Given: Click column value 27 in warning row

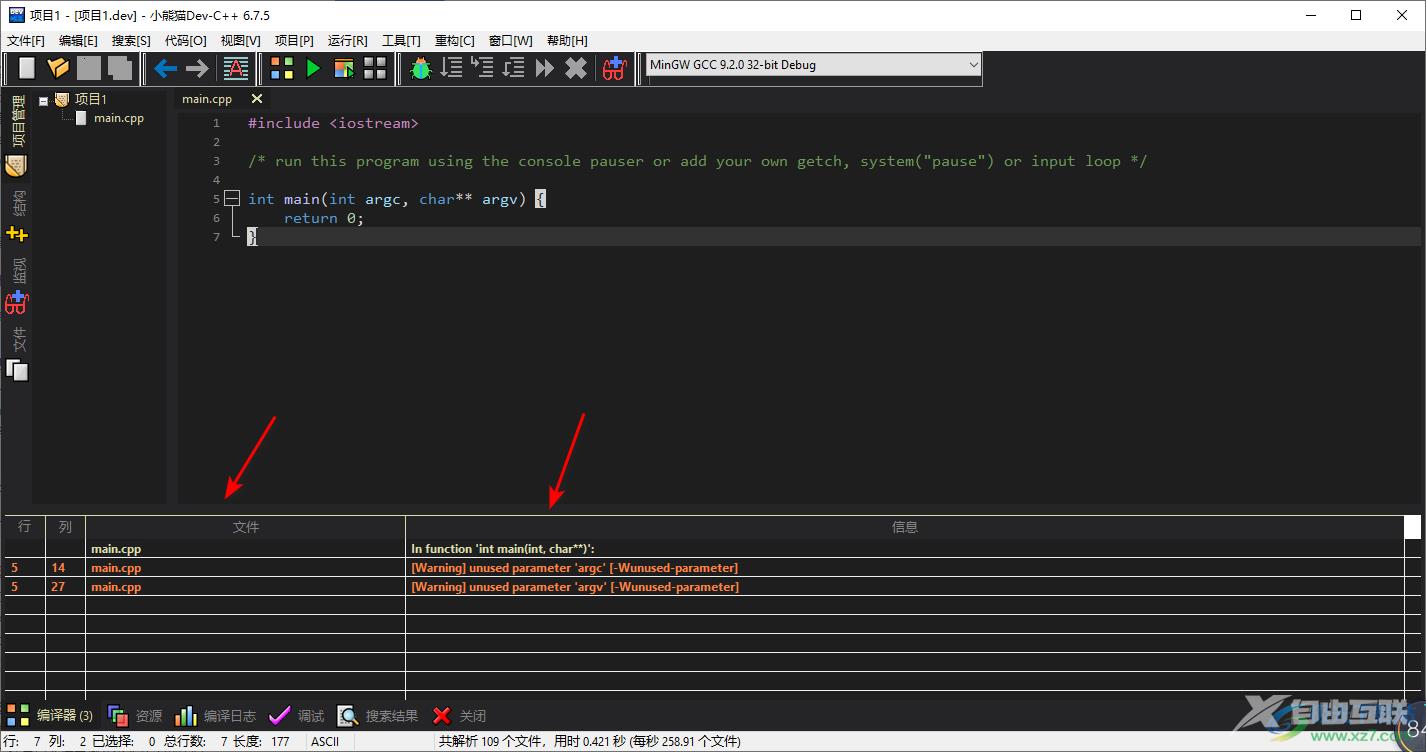Looking at the screenshot, I should pos(58,587).
